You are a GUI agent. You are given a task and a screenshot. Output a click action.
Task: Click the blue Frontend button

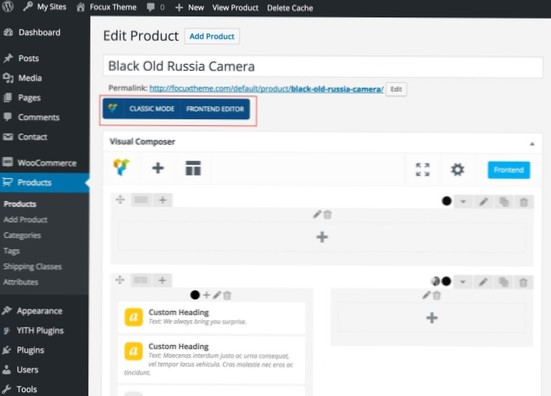509,170
